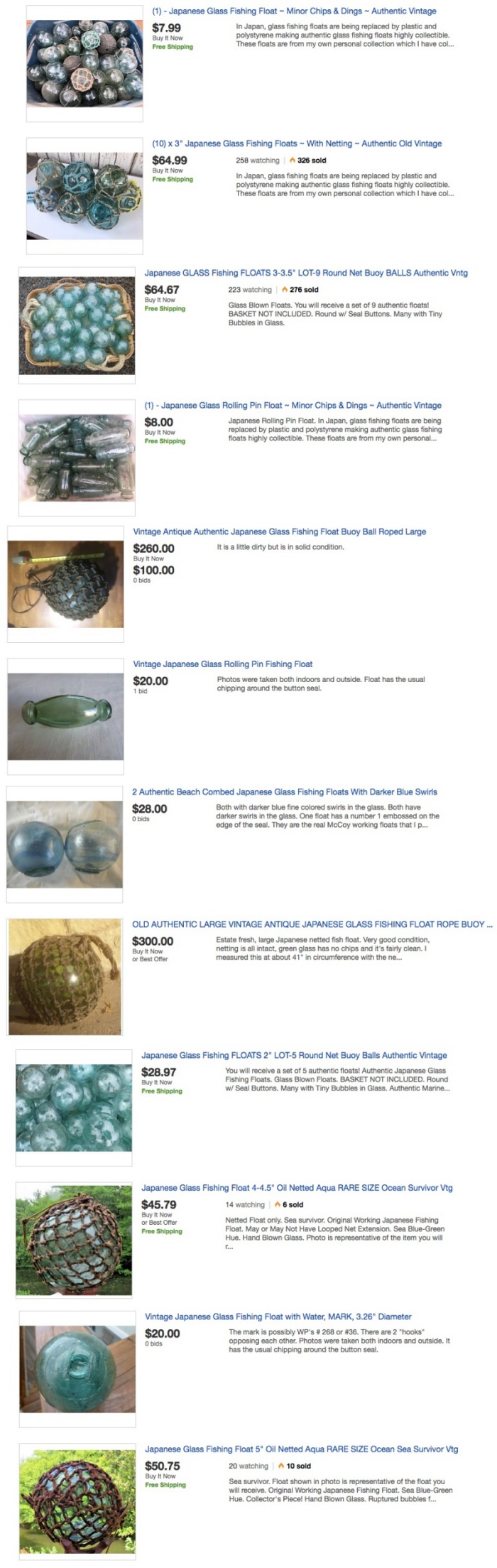Open thumbnail of ten netted 3" floats

pyautogui.click(x=84, y=196)
